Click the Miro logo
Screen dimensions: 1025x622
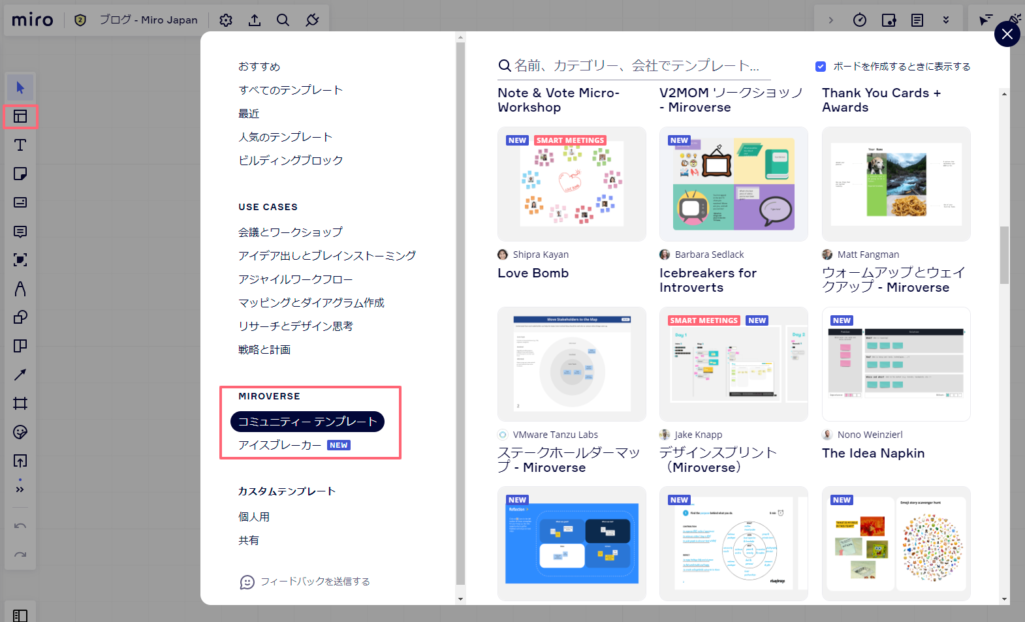32,20
